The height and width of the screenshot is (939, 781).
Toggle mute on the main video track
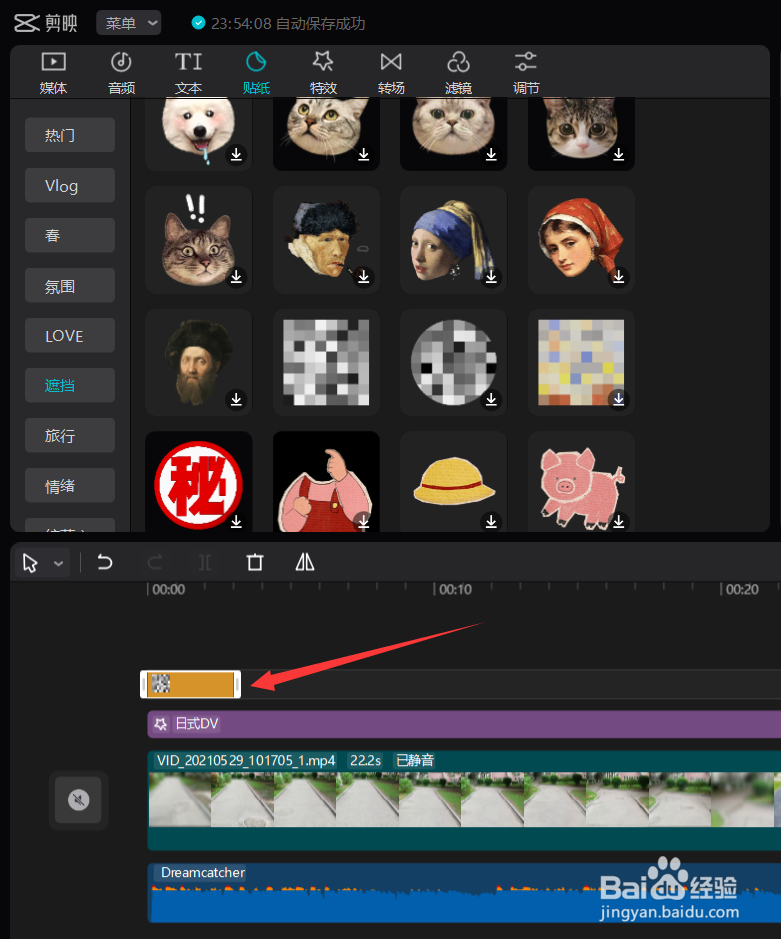click(78, 799)
